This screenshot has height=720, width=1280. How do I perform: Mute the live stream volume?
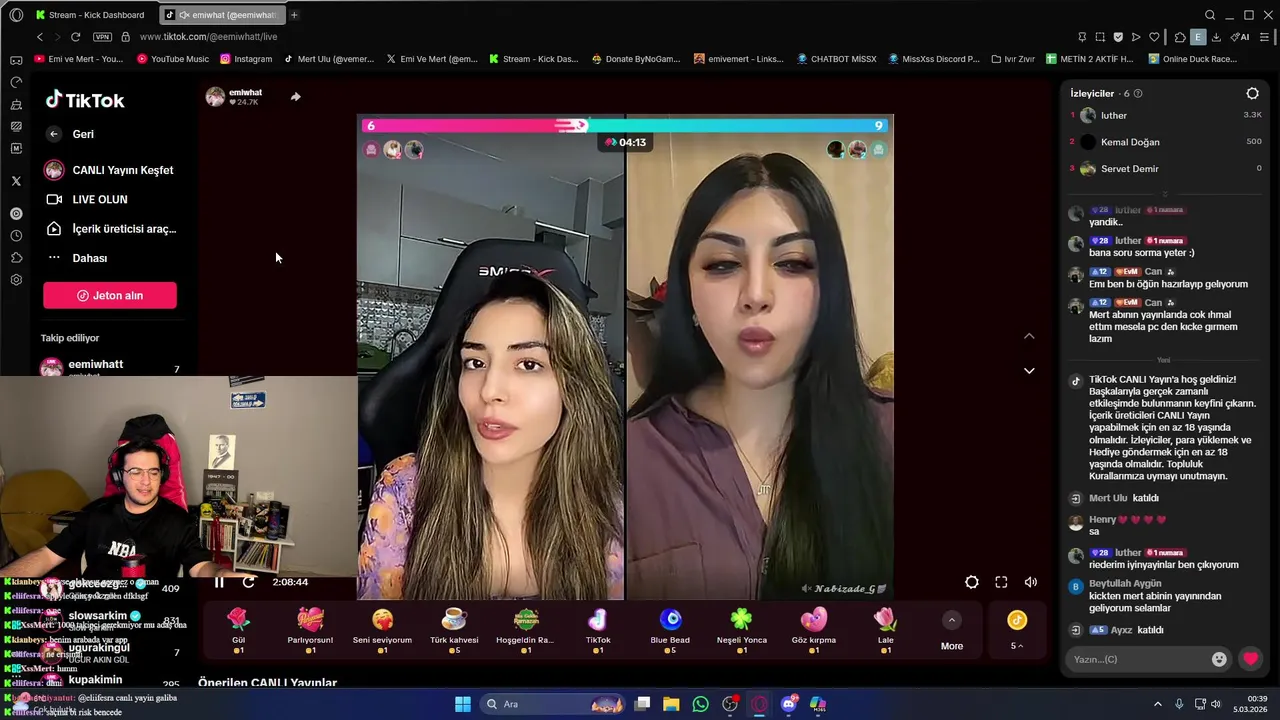1031,582
